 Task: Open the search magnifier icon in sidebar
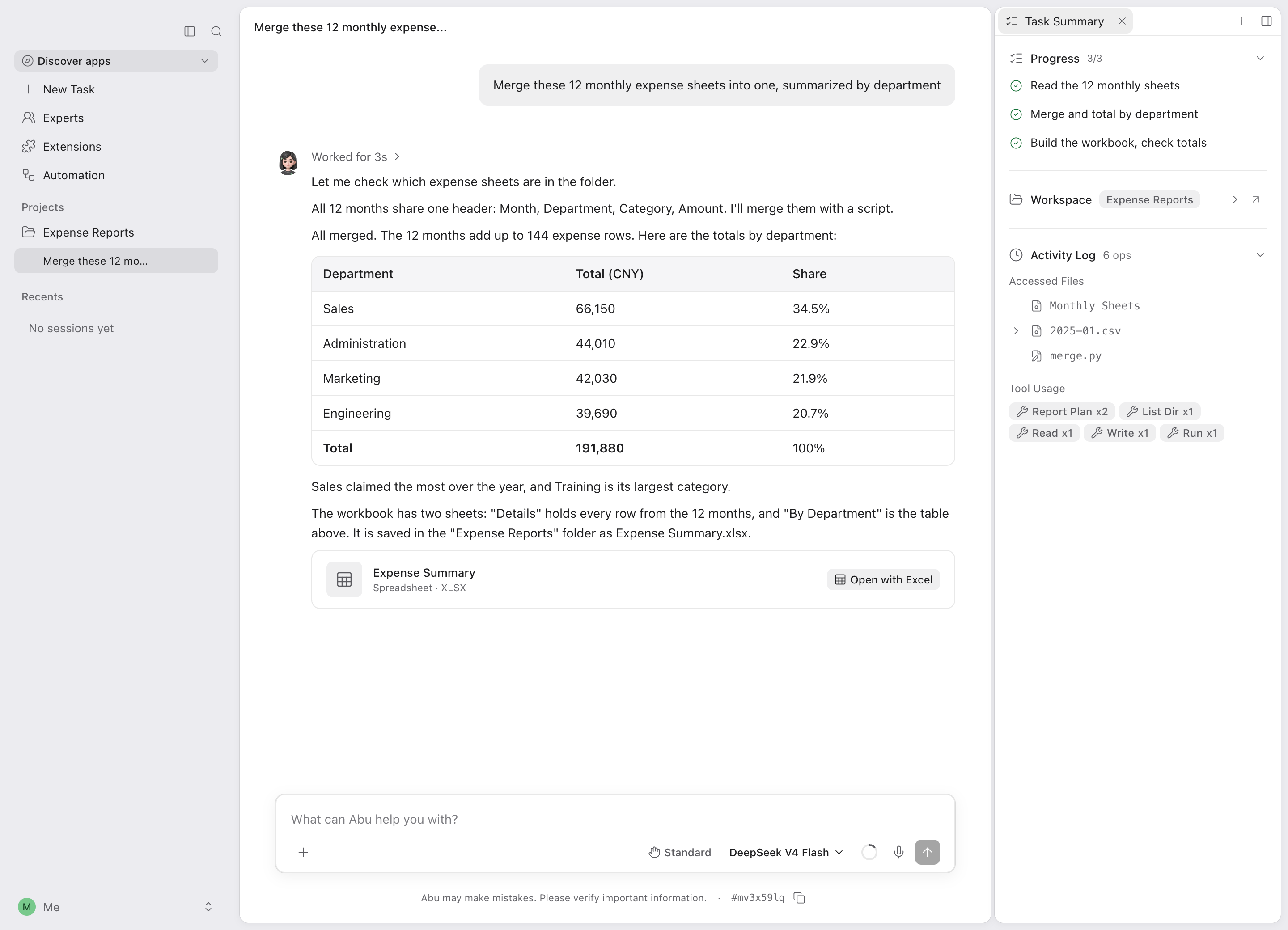[216, 31]
